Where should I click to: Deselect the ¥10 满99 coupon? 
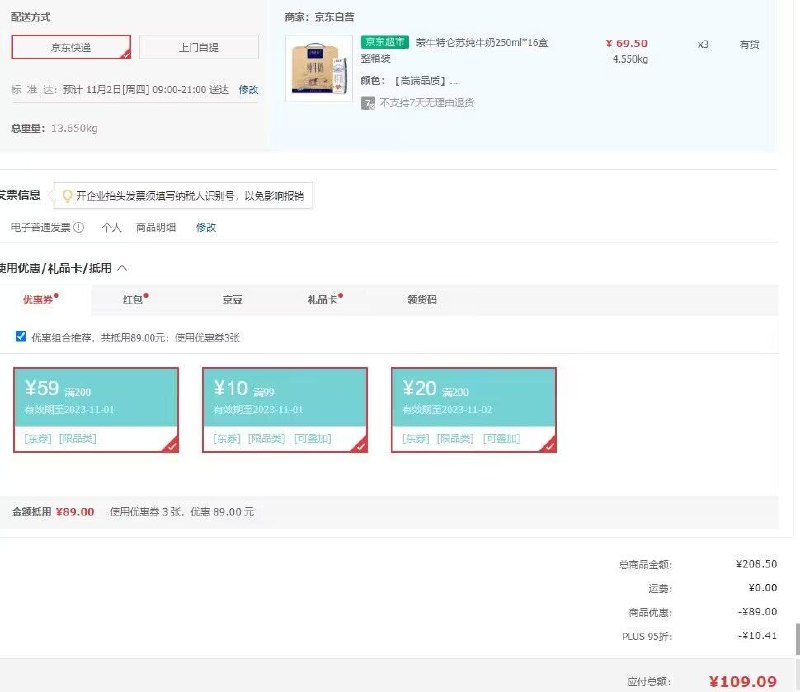285,410
